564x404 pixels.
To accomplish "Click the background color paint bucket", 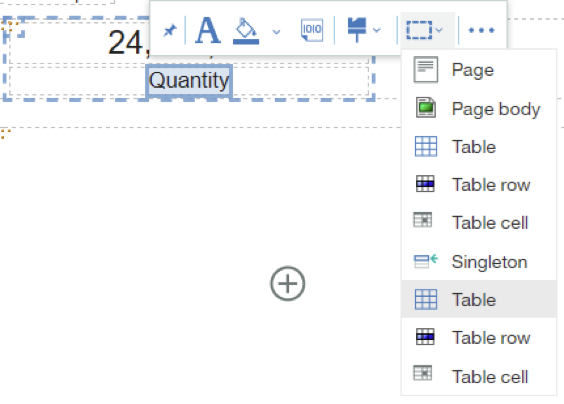I will point(246,31).
